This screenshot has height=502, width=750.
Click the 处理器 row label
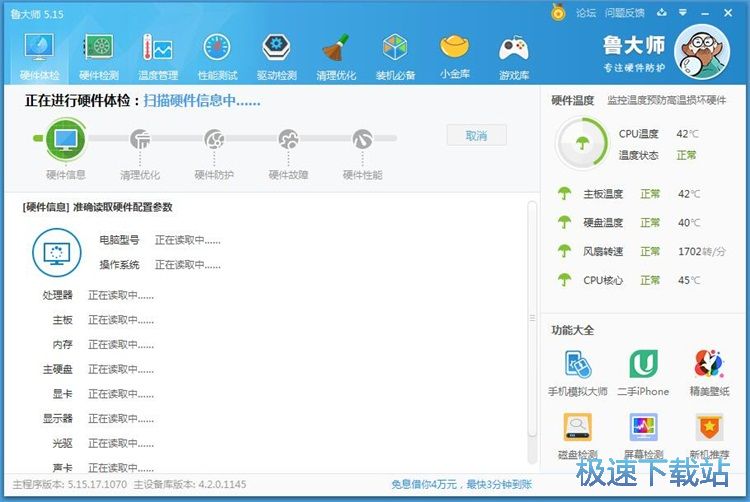(57, 295)
